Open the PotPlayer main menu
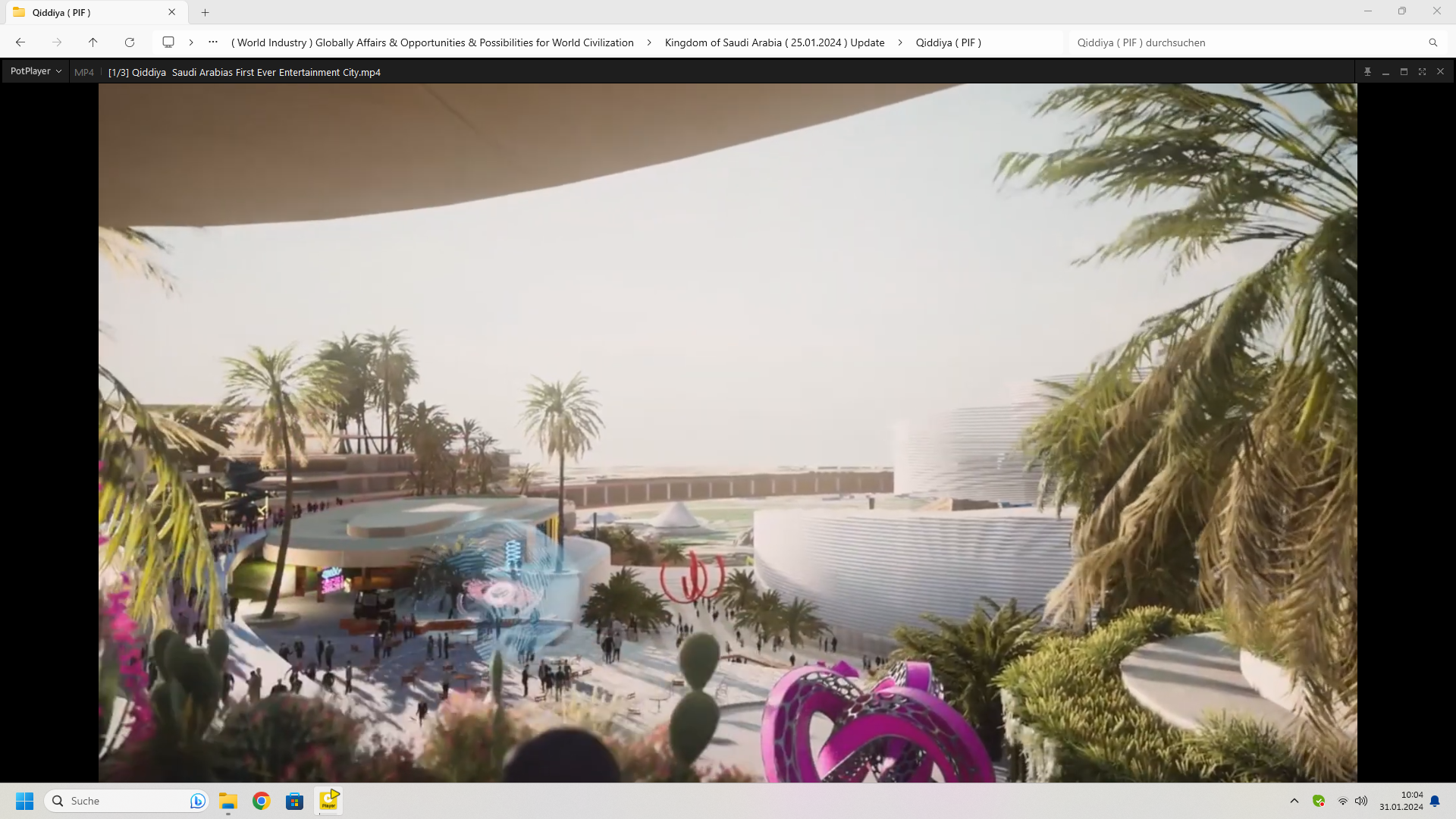The image size is (1456, 819). point(36,71)
